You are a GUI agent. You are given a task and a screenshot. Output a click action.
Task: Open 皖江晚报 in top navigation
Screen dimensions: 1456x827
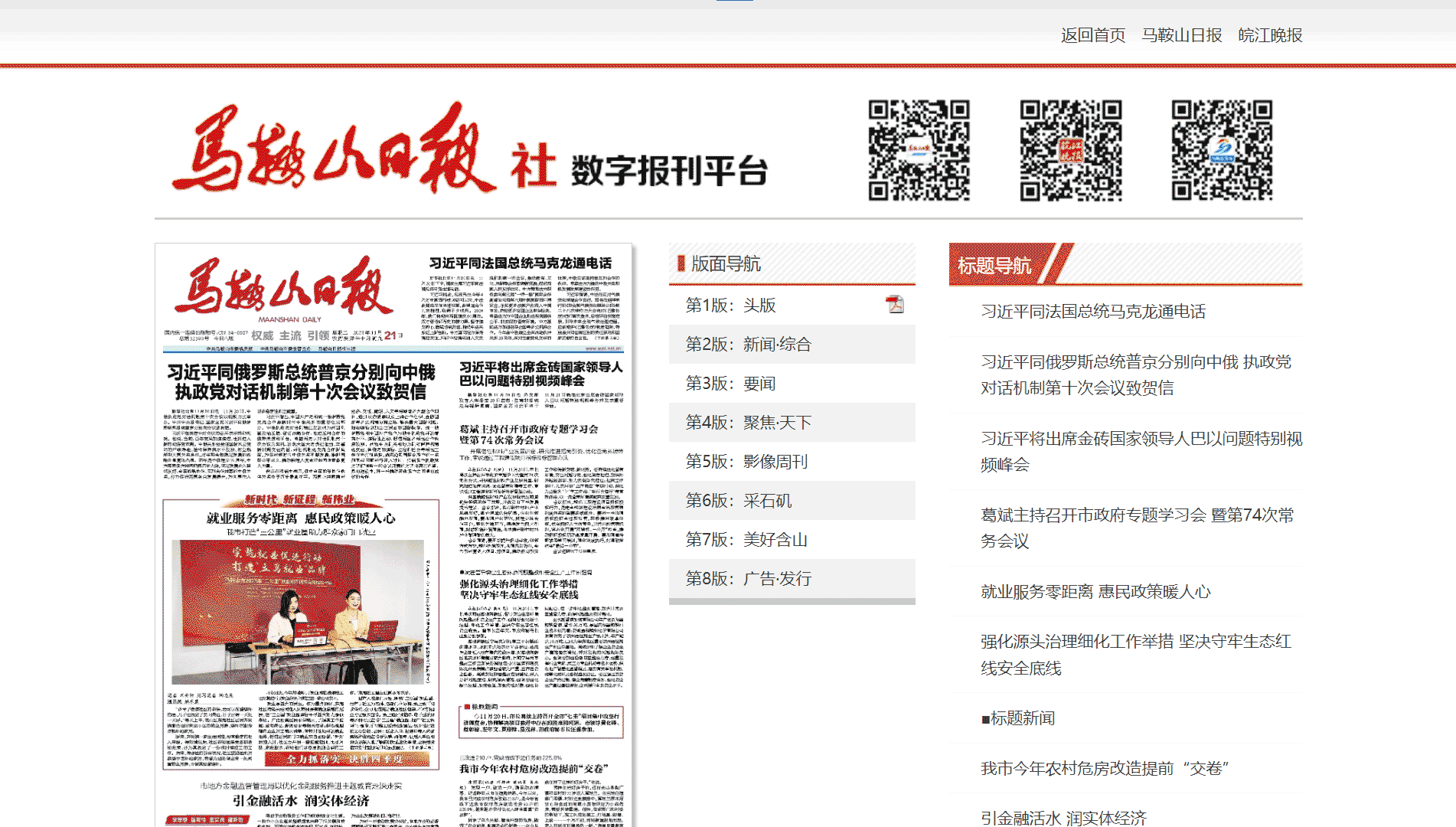(1270, 35)
